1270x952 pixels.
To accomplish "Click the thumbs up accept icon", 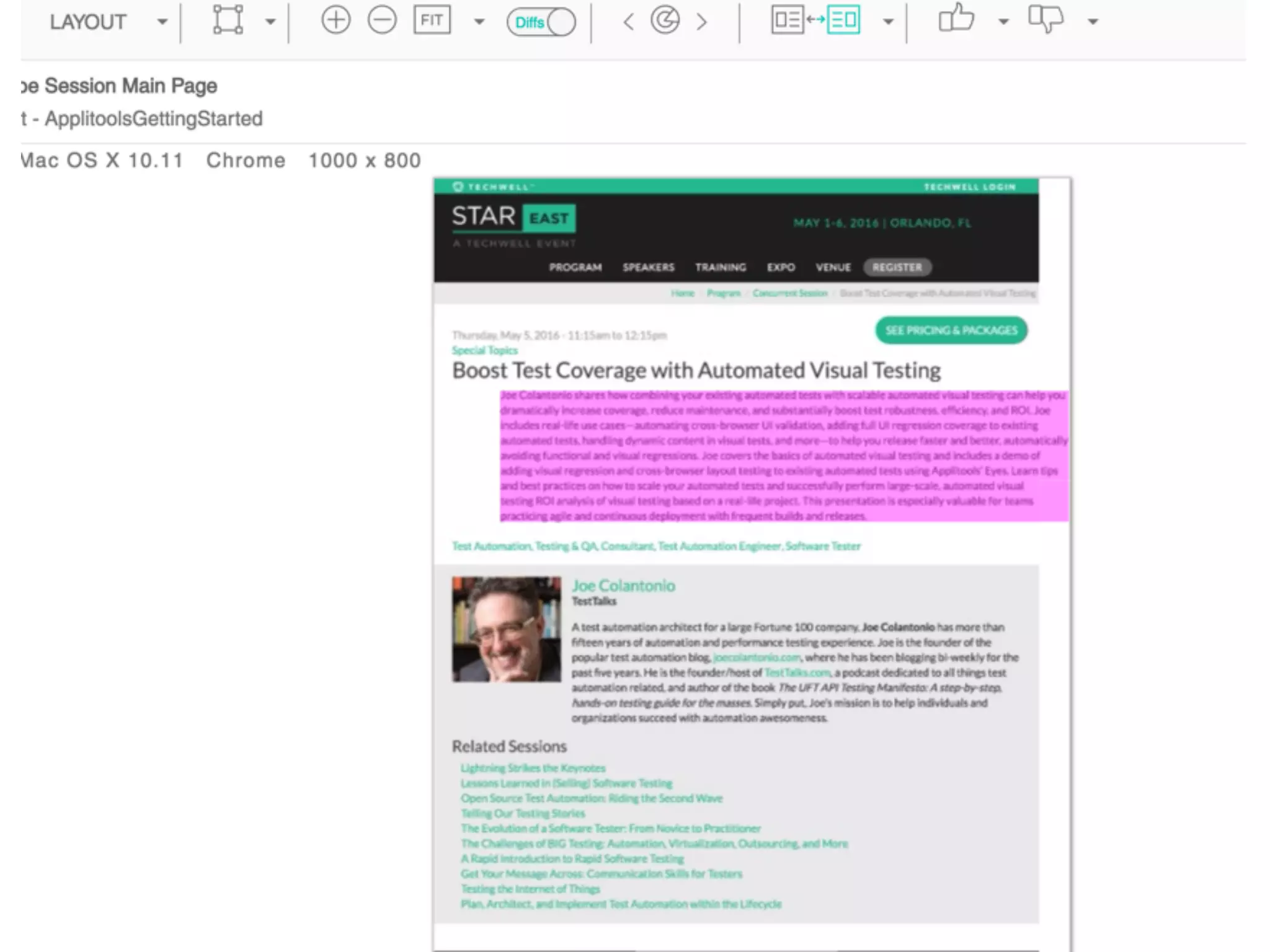I will tap(956, 19).
